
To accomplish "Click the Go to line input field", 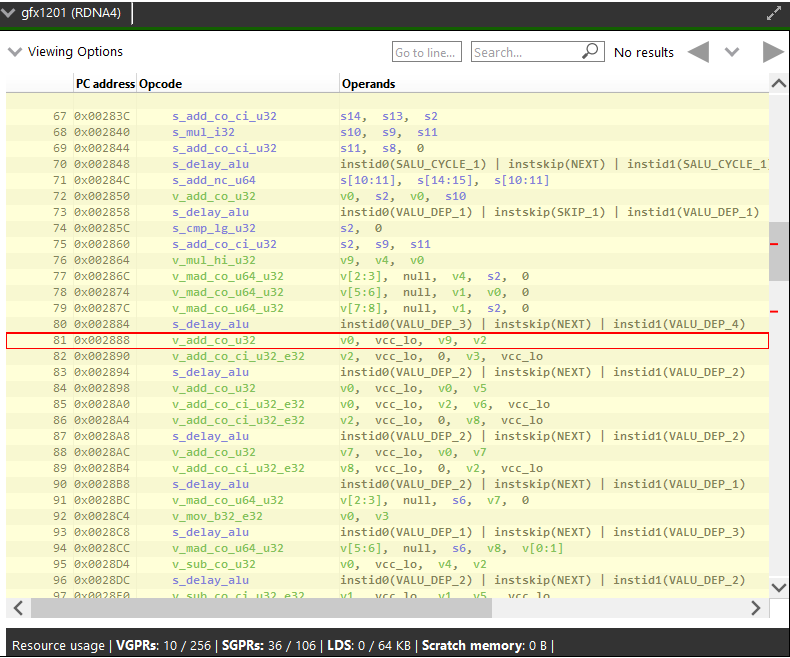I will coord(426,52).
